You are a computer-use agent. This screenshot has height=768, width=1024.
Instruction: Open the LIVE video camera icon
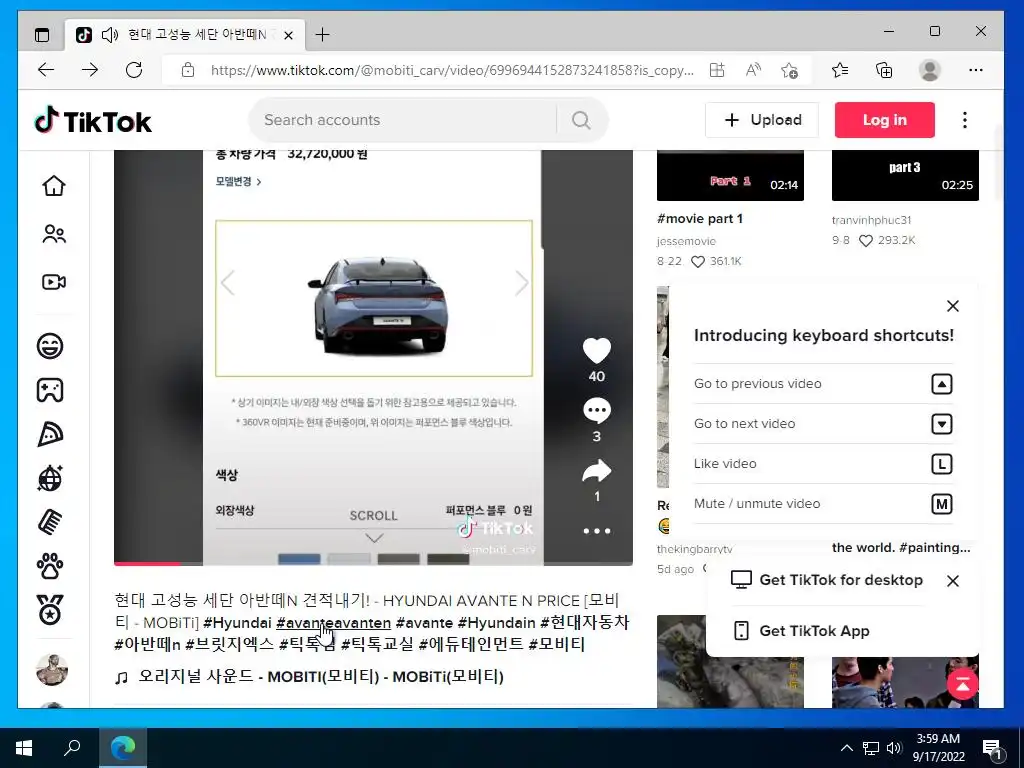pyautogui.click(x=54, y=282)
